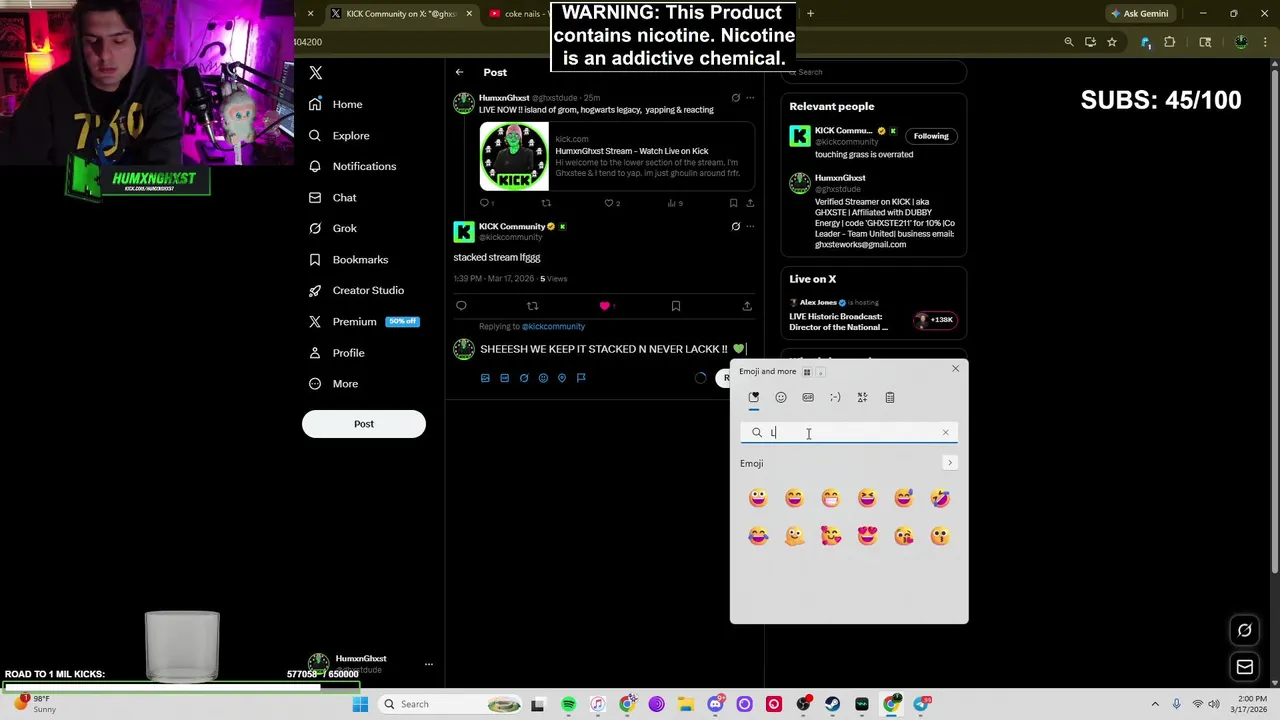Image resolution: width=1280 pixels, height=720 pixels.
Task: Open the Kick stream link card thumbnail
Action: click(514, 156)
